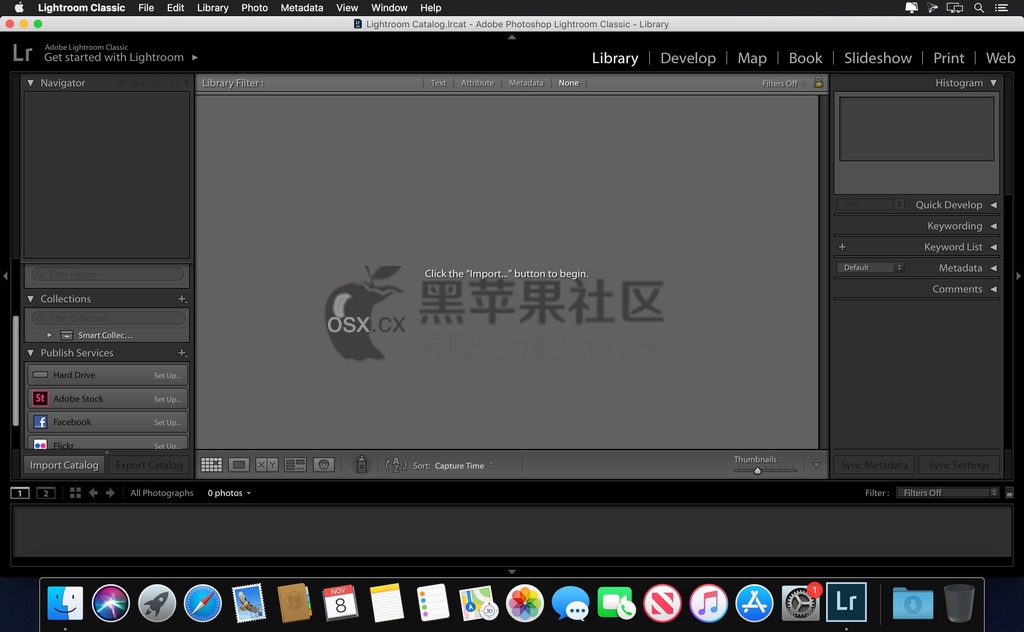Open Spotlight search in menu bar
This screenshot has width=1024, height=632.
coord(978,8)
